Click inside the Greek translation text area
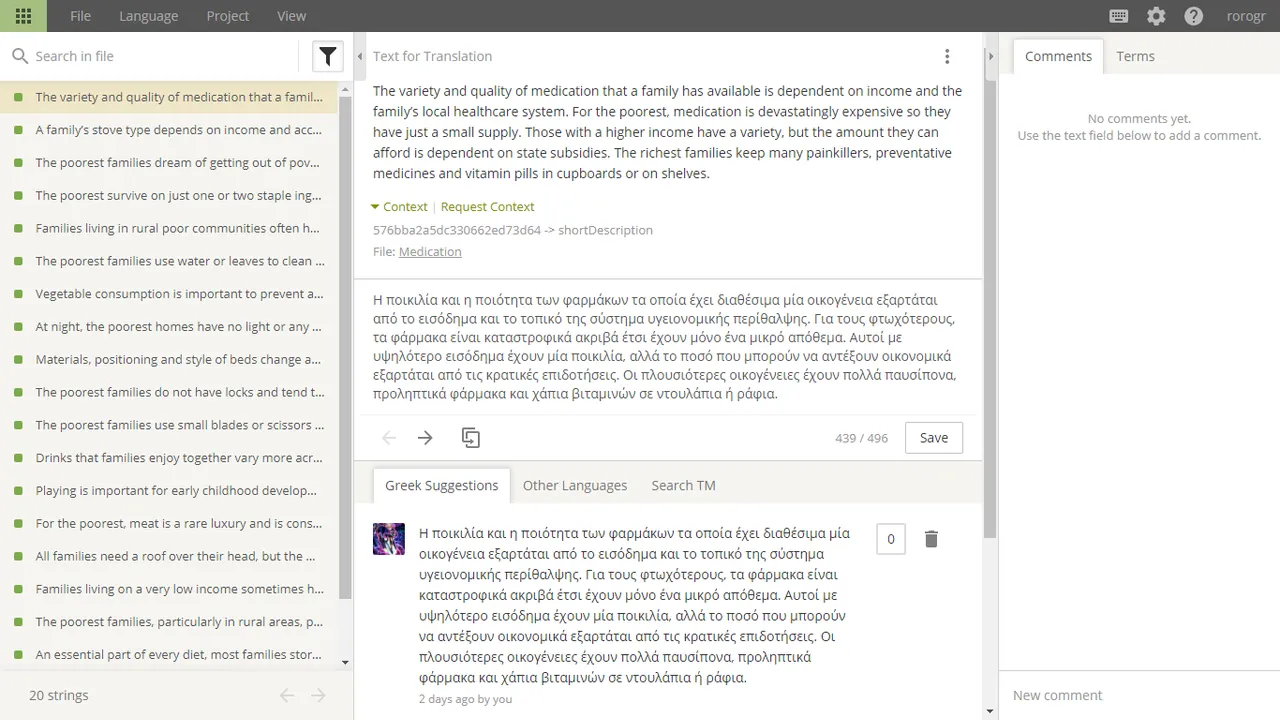Viewport: 1280px width, 720px height. tap(667, 347)
